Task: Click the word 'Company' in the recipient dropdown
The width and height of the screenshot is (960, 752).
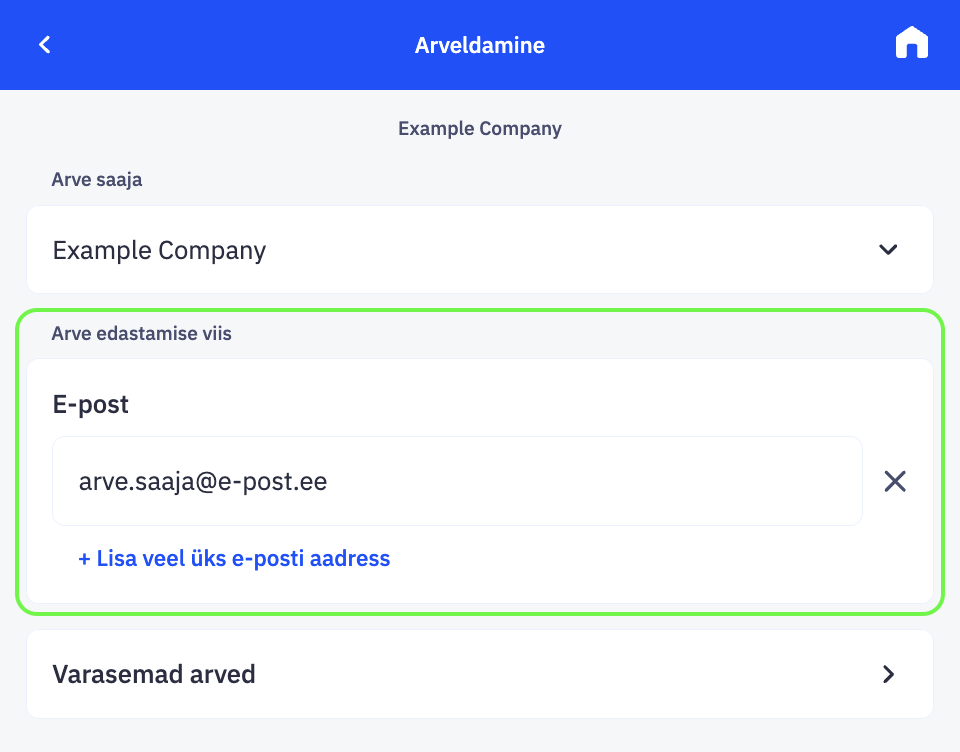Action: (x=212, y=250)
